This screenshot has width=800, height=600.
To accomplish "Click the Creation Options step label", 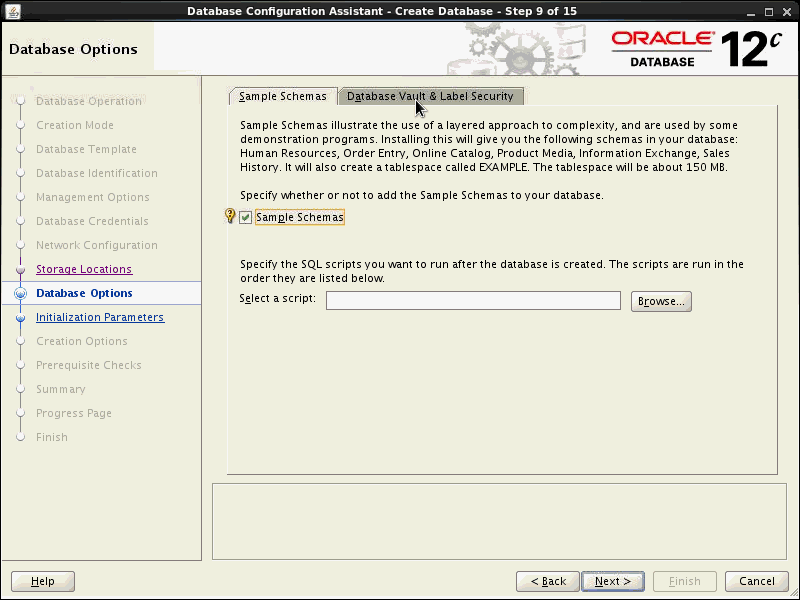I will [82, 341].
